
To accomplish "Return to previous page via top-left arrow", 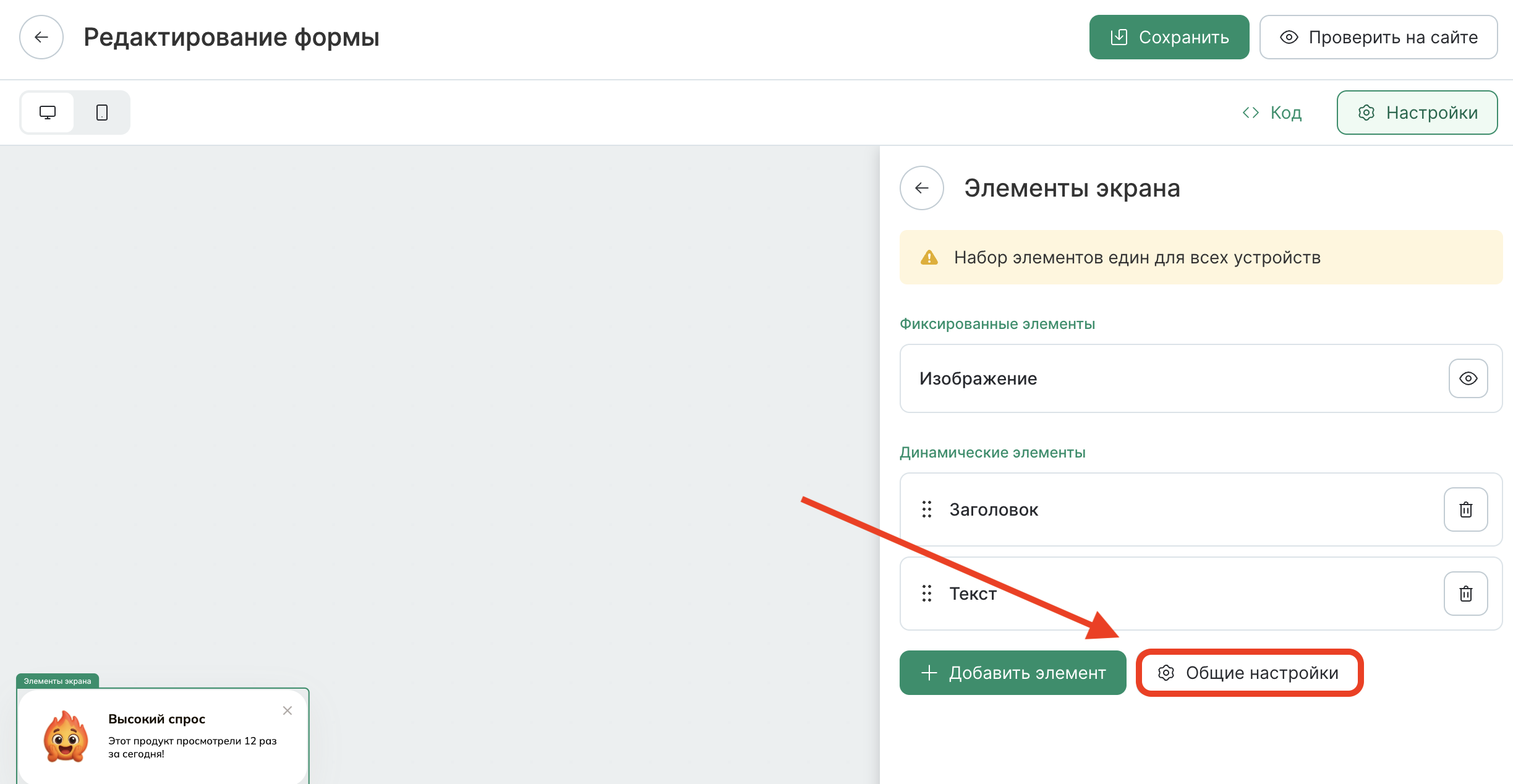I will [x=41, y=36].
